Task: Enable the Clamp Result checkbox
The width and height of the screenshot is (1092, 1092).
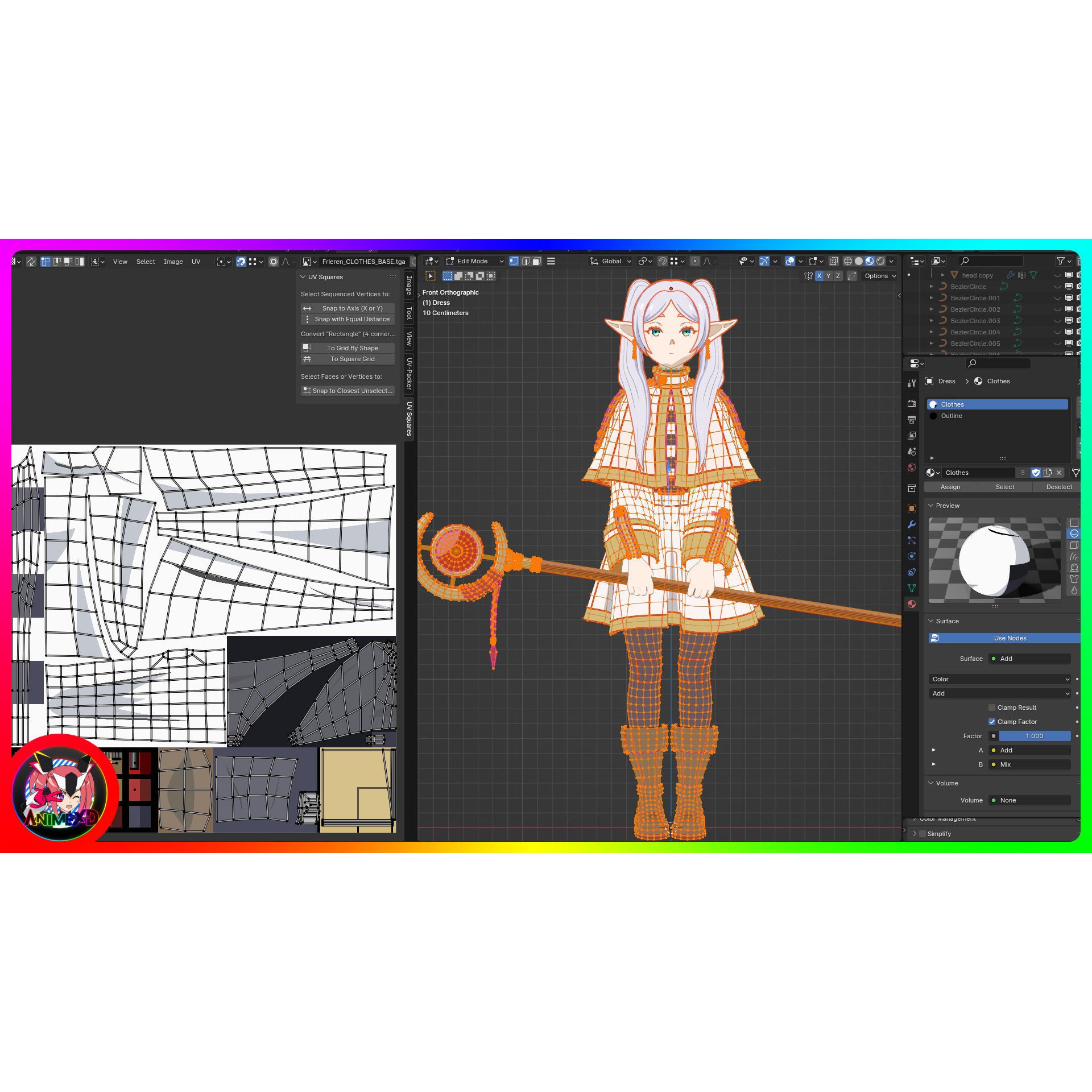Action: click(992, 708)
